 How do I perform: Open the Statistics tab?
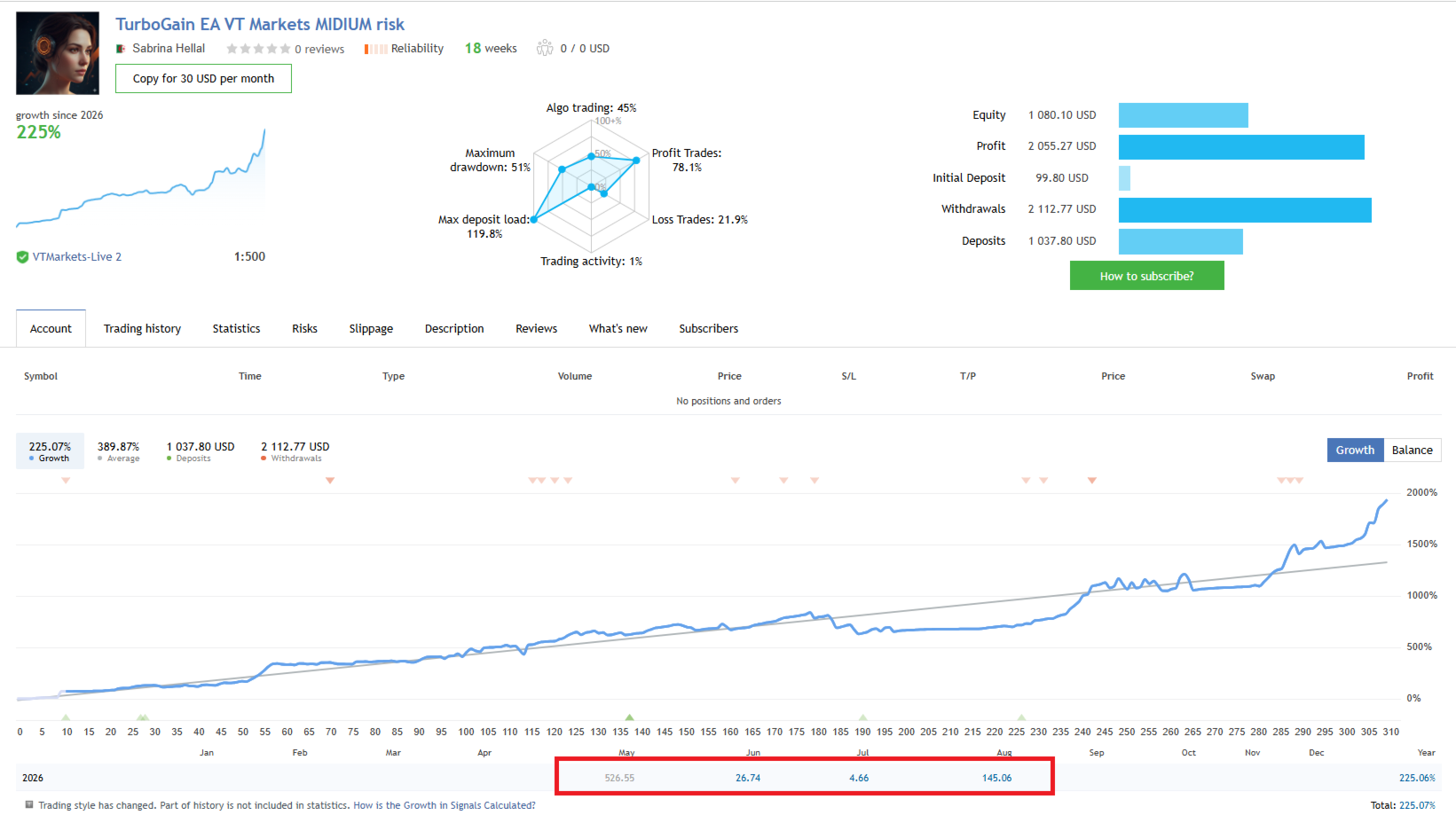coord(236,328)
